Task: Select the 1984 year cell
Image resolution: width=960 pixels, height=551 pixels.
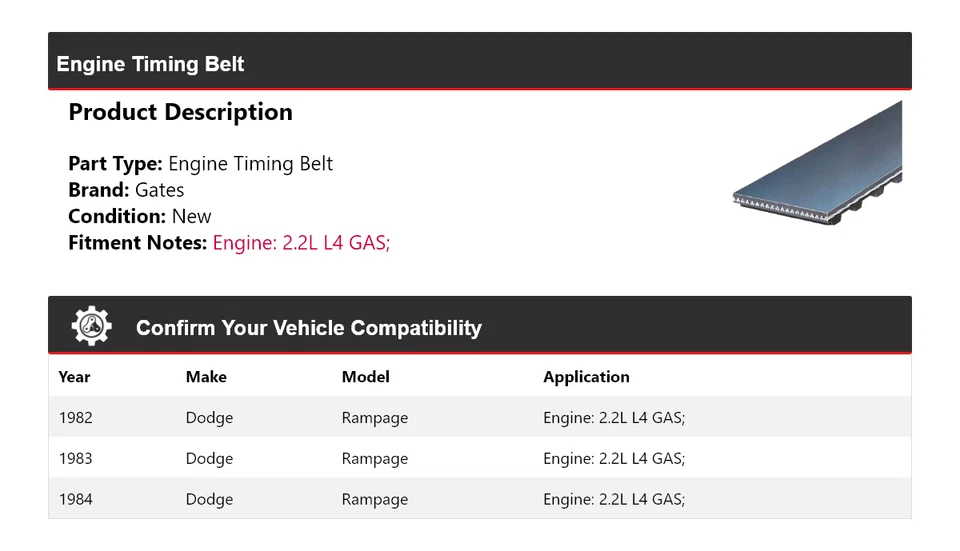Action: pos(76,499)
